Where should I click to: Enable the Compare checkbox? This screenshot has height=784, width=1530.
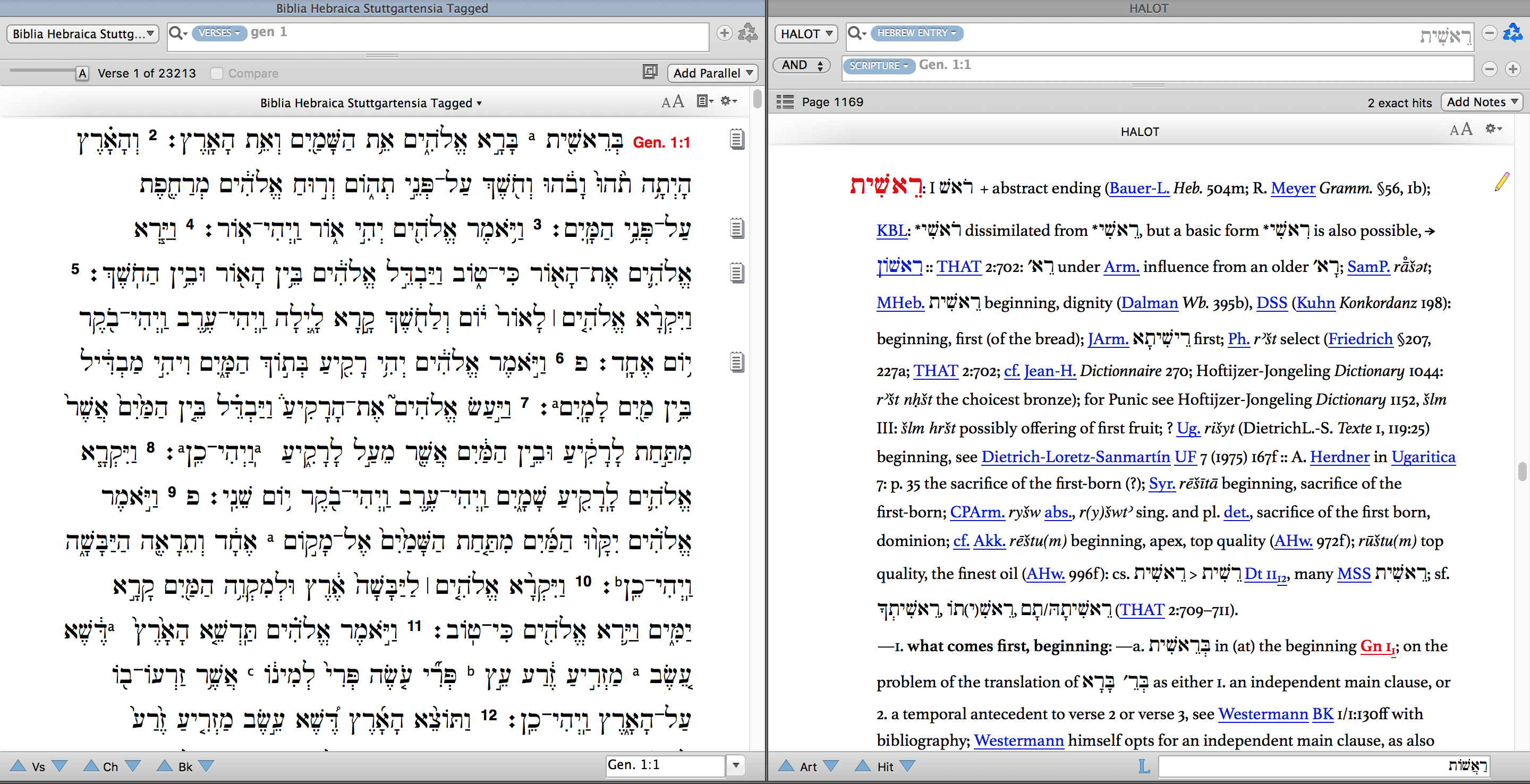217,73
